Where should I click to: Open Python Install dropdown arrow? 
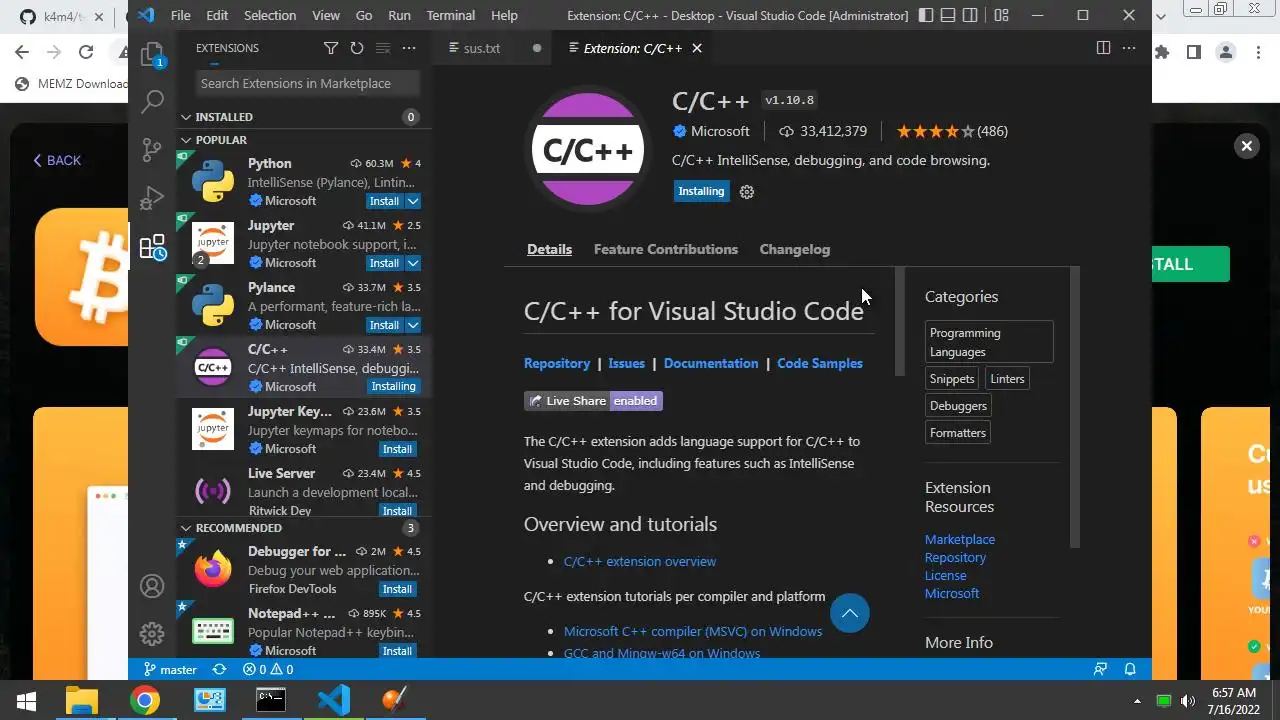click(x=413, y=201)
